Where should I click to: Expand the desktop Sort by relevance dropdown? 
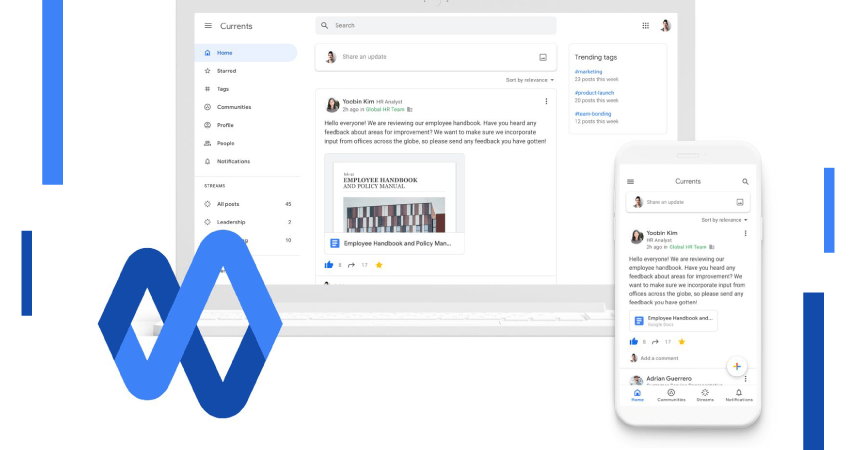point(530,80)
